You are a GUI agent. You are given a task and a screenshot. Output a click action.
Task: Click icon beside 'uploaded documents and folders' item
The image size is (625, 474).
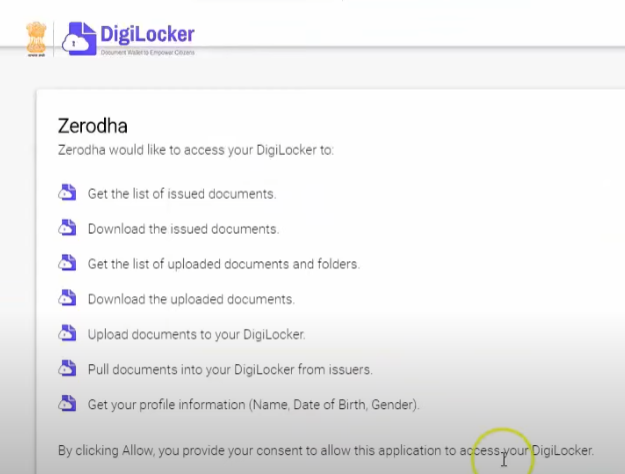(67, 263)
